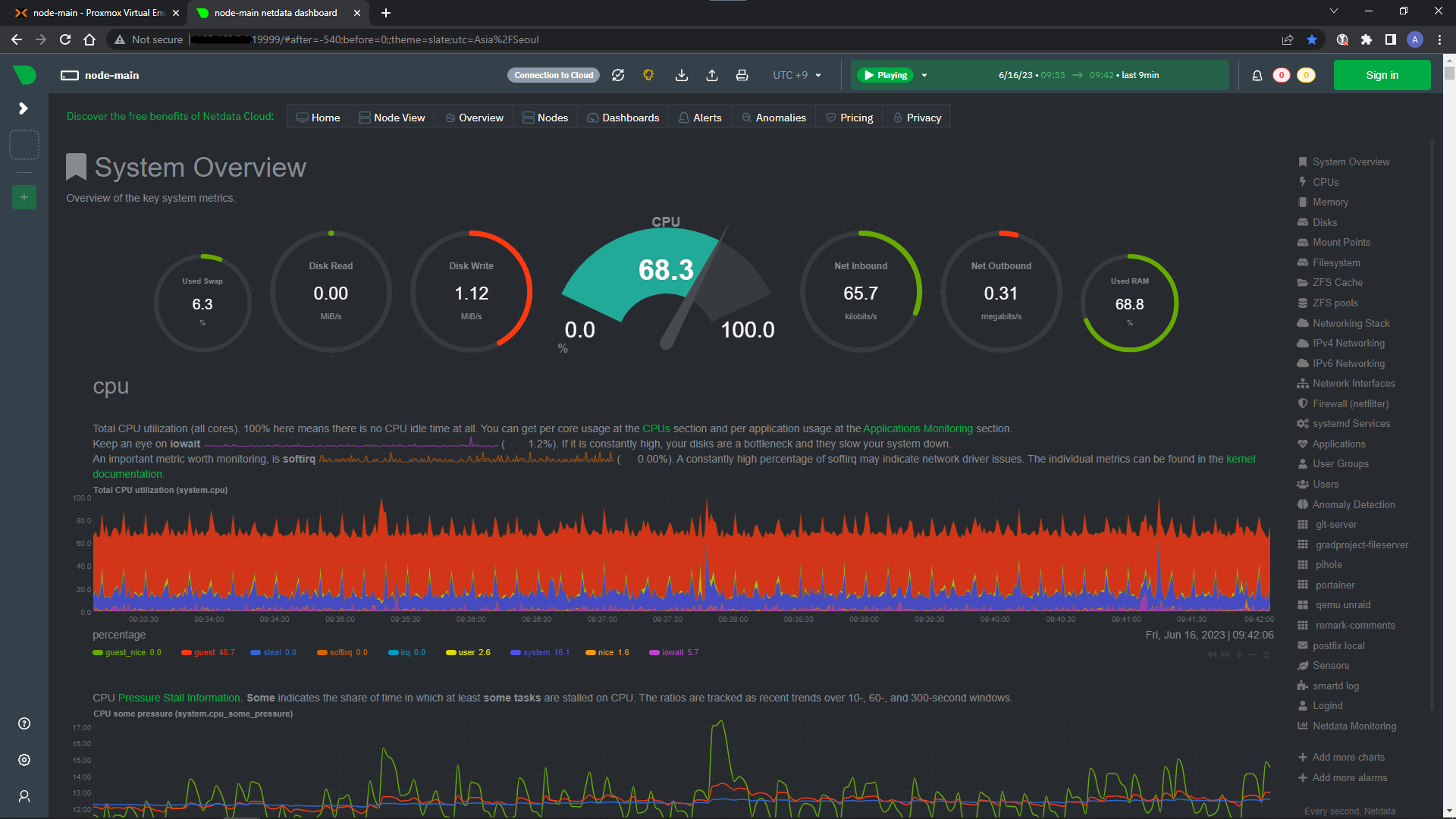1456x819 pixels.
Task: Click the CPUs section link in description
Action: [x=656, y=428]
